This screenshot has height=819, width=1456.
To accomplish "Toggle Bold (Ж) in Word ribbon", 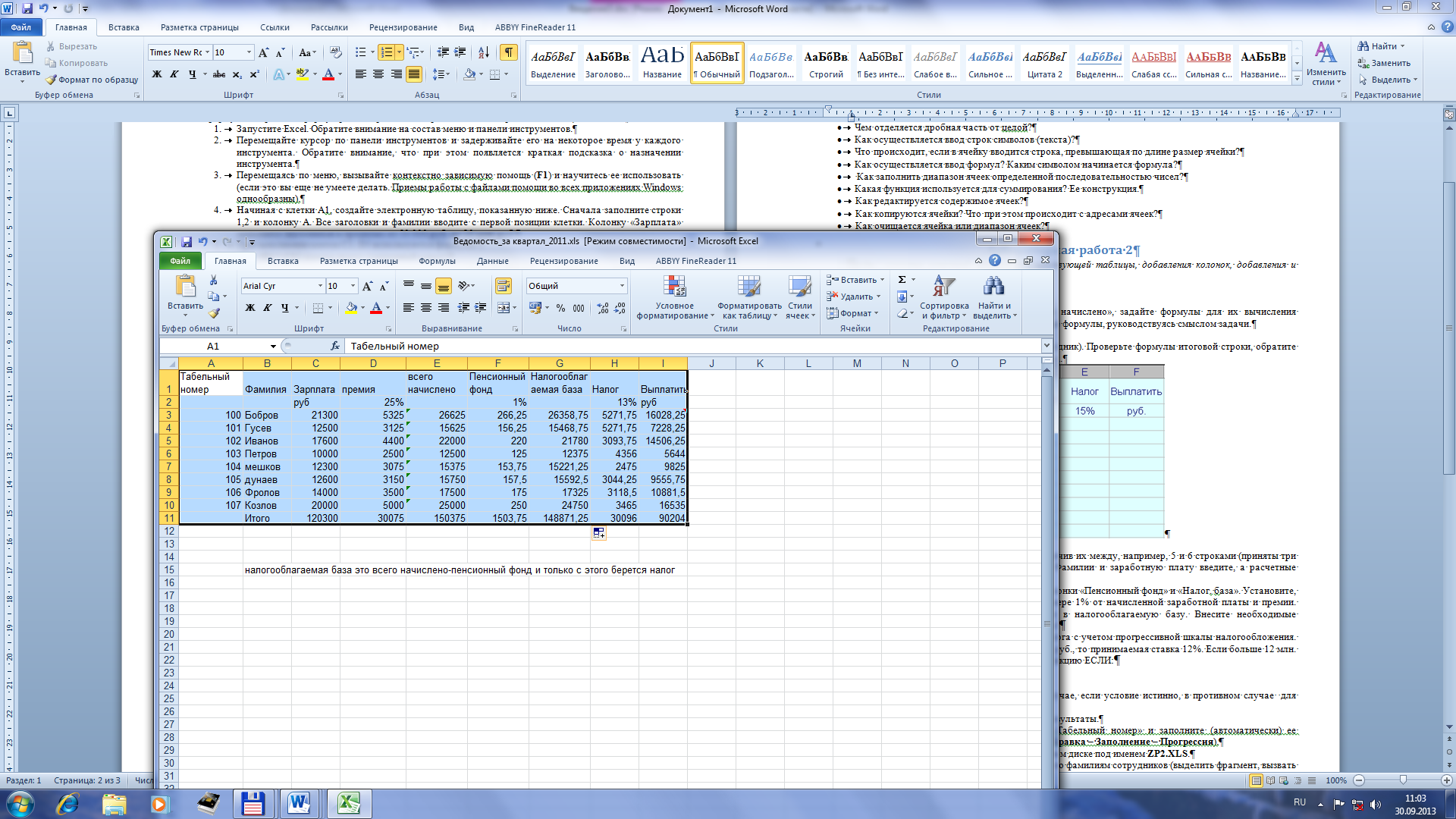I will [157, 74].
